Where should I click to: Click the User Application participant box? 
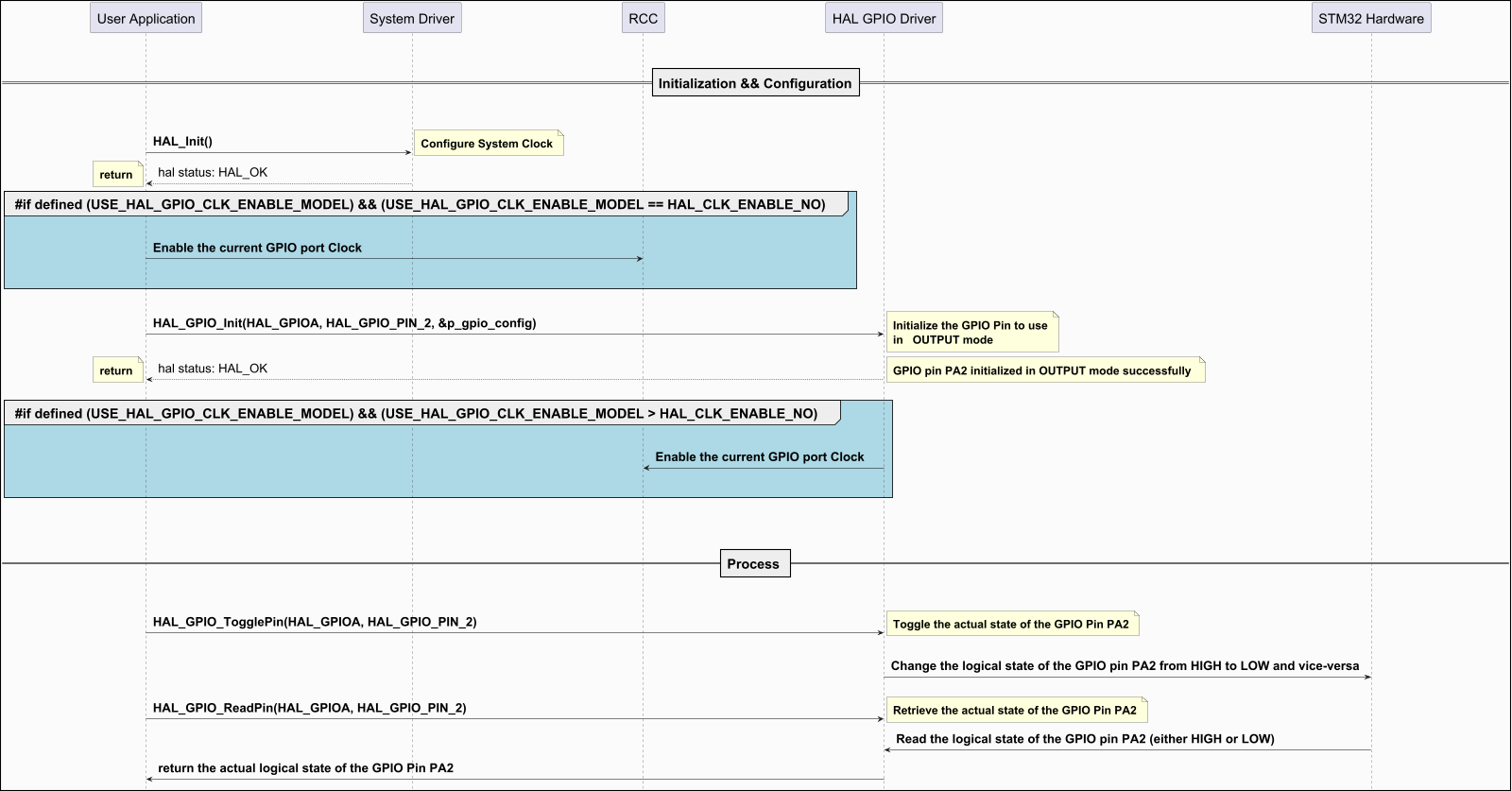[146, 19]
